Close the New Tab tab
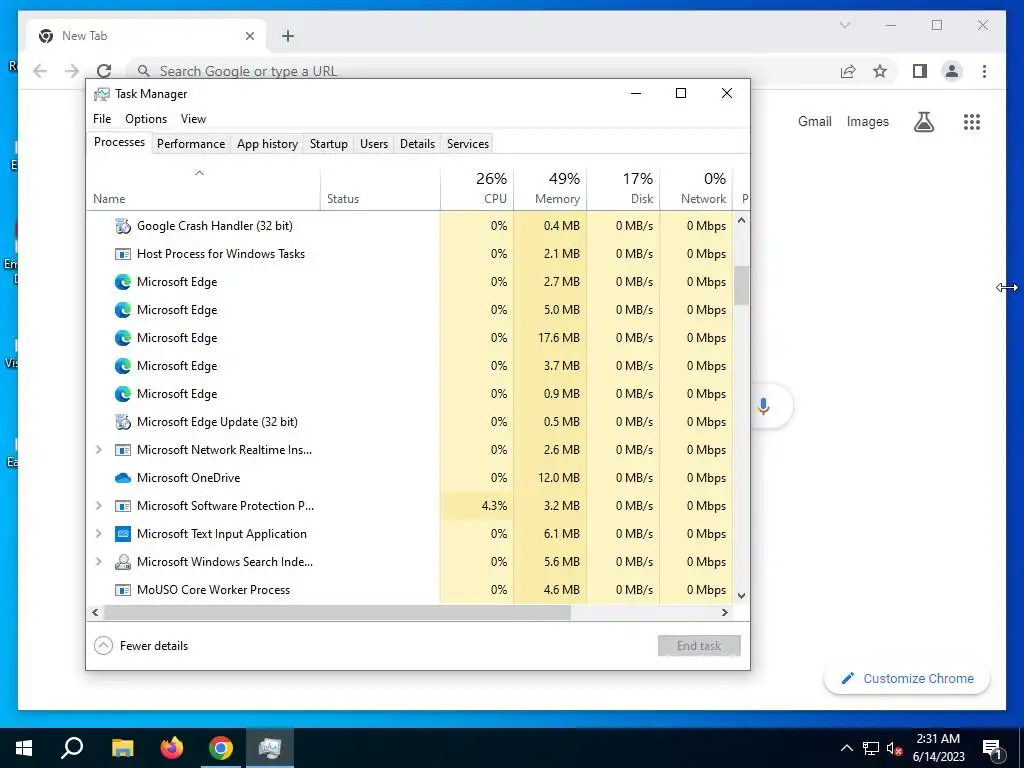Image resolution: width=1024 pixels, height=768 pixels. [x=249, y=36]
